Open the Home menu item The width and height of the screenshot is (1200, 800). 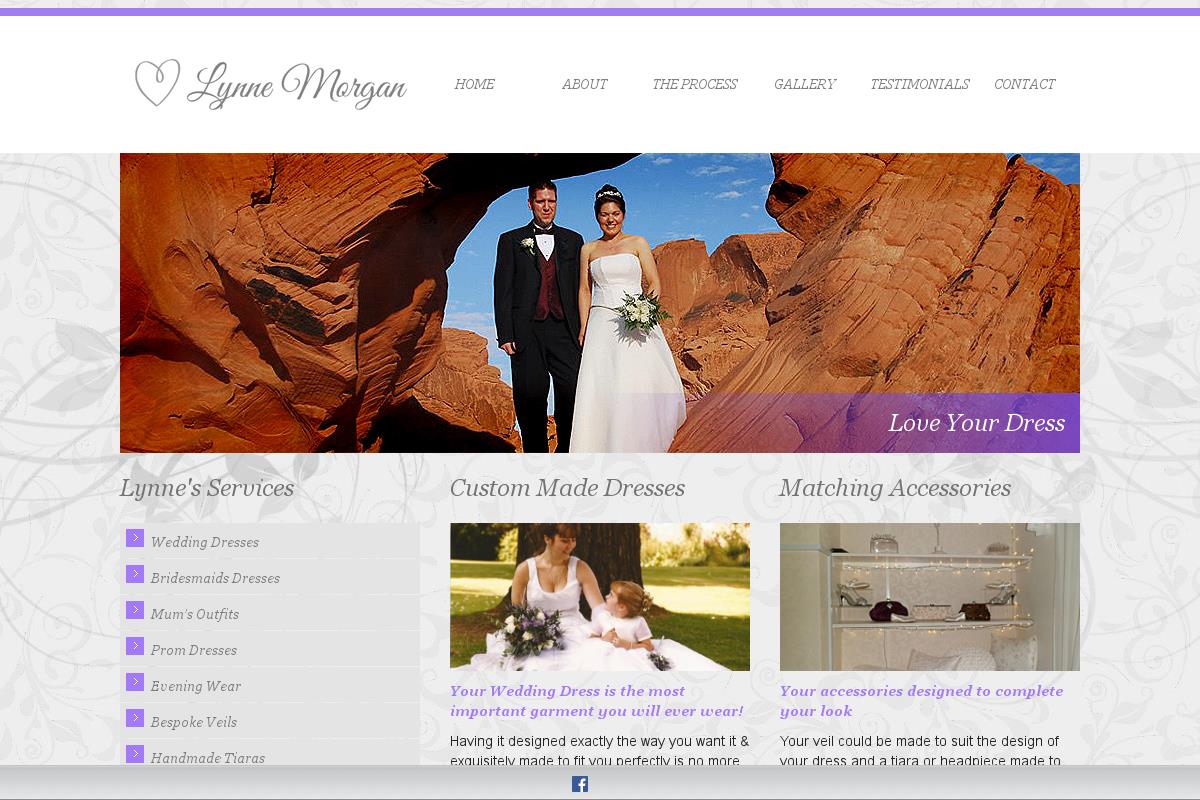474,84
